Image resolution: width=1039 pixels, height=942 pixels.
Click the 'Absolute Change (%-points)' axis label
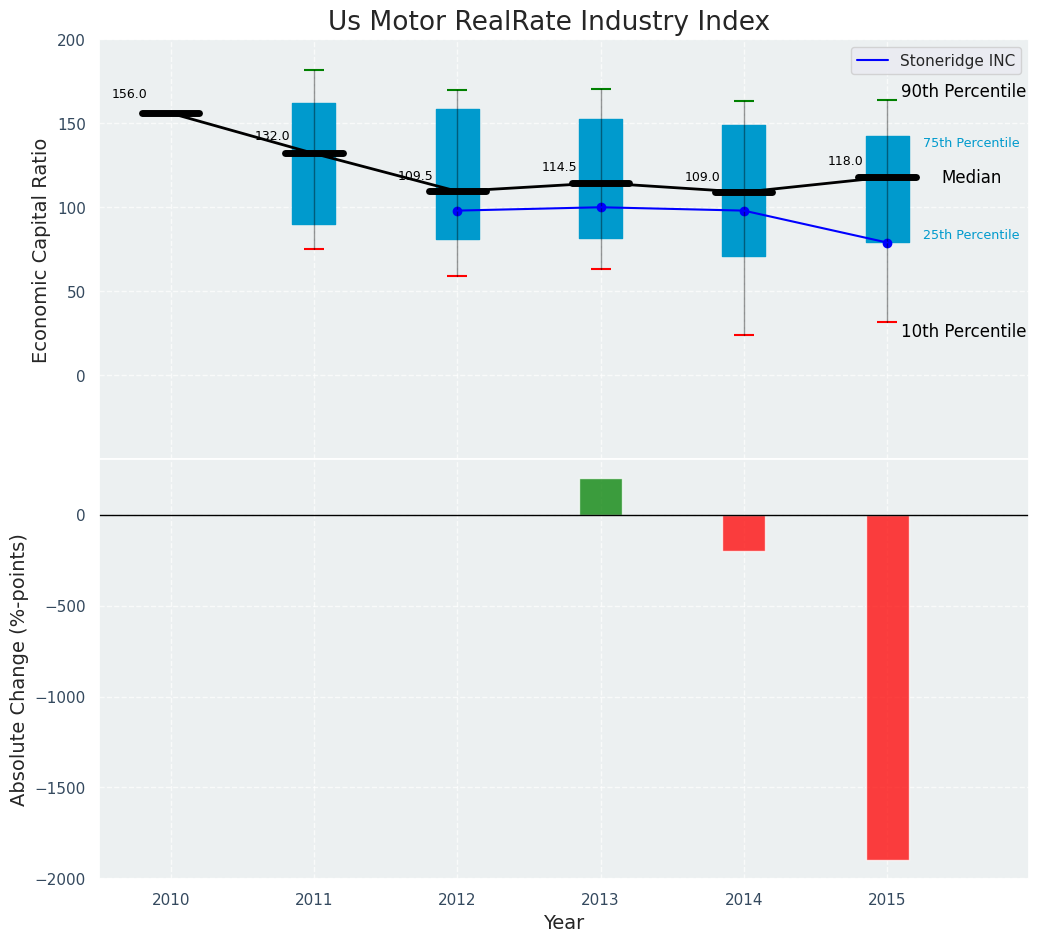18,670
